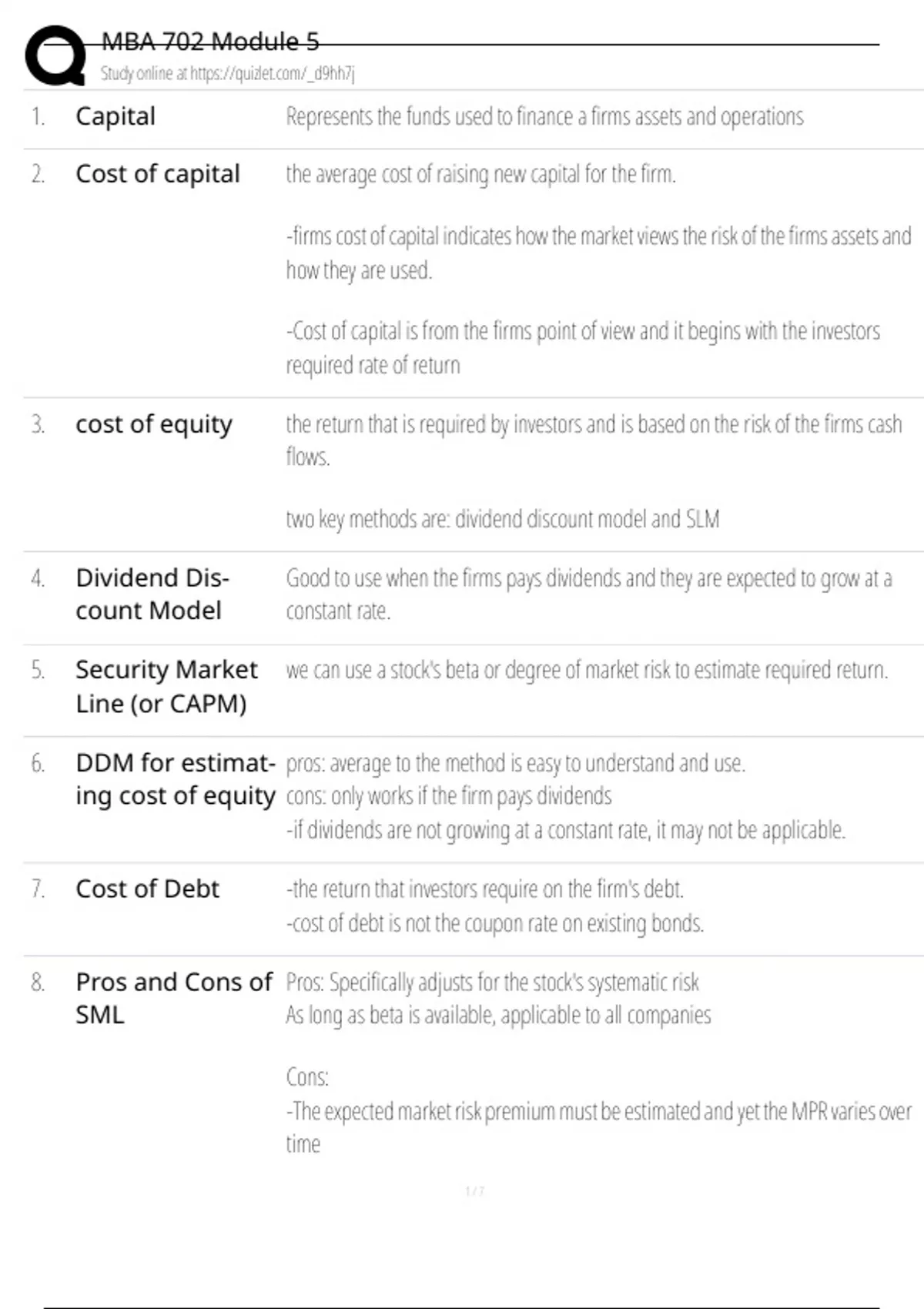
Task: Click the page number 1/7 indicator
Action: [474, 1191]
